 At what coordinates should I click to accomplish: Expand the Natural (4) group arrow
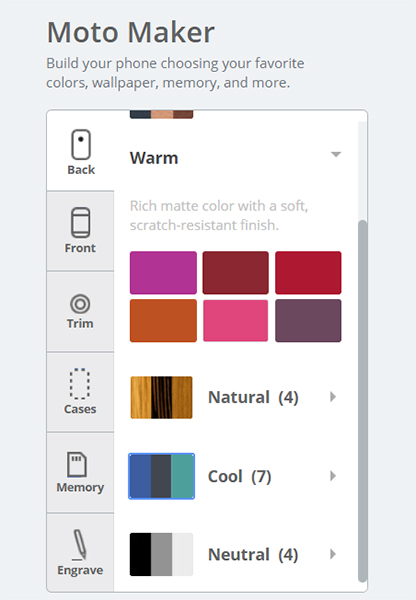[x=333, y=397]
